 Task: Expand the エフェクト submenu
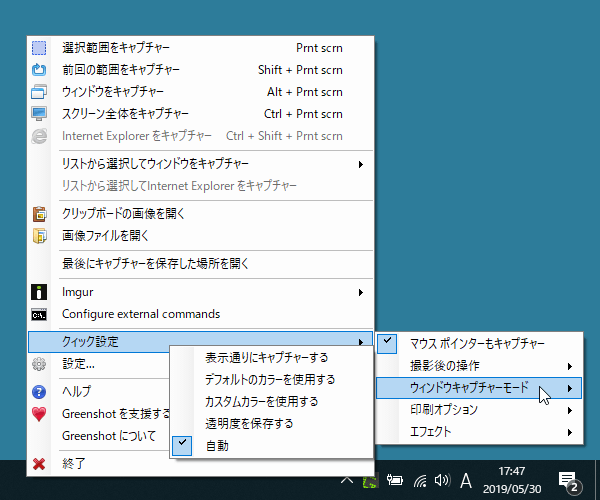point(479,432)
